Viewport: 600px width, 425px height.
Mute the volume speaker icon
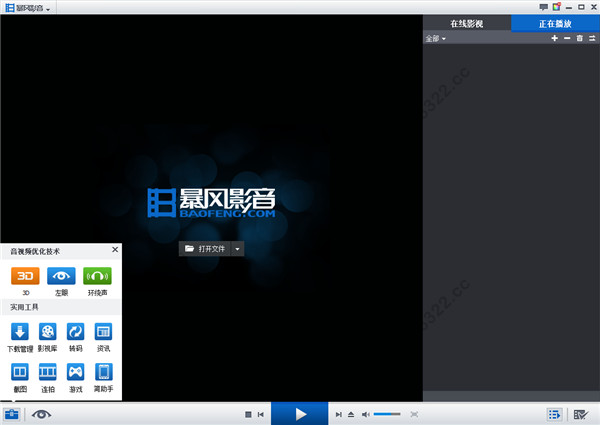[x=366, y=414]
